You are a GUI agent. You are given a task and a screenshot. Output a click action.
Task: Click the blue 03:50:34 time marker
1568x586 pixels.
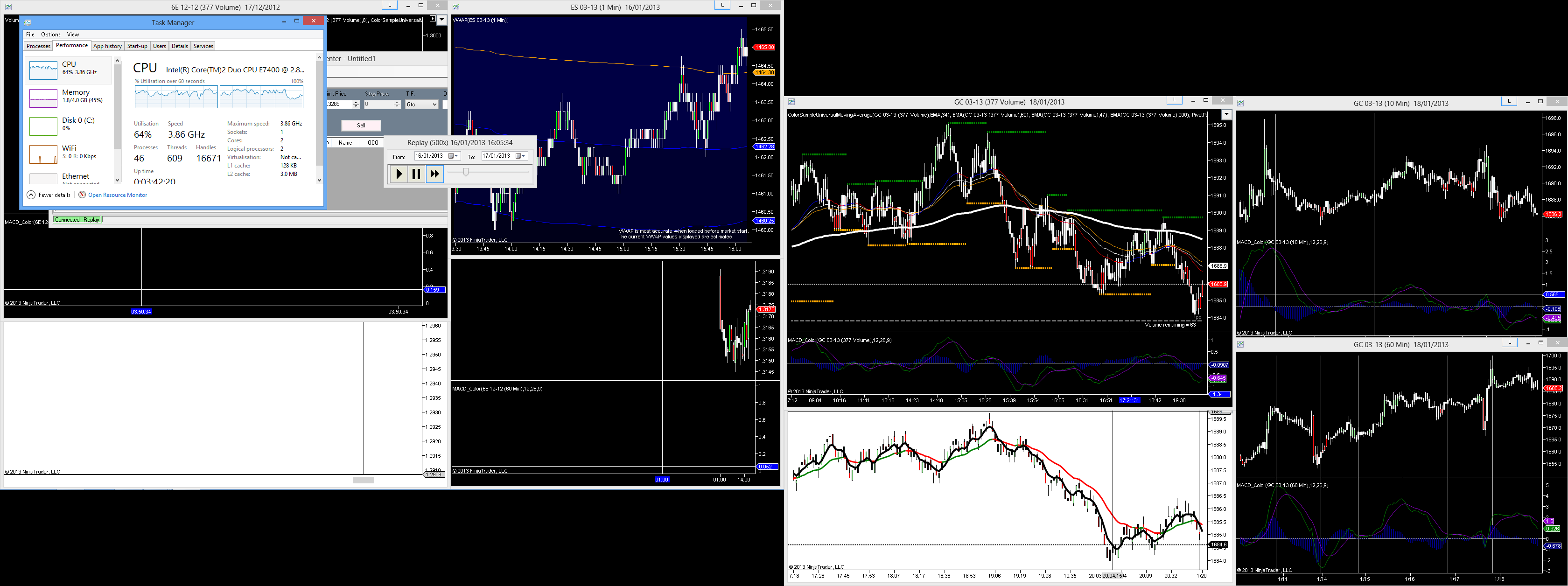pyautogui.click(x=141, y=312)
